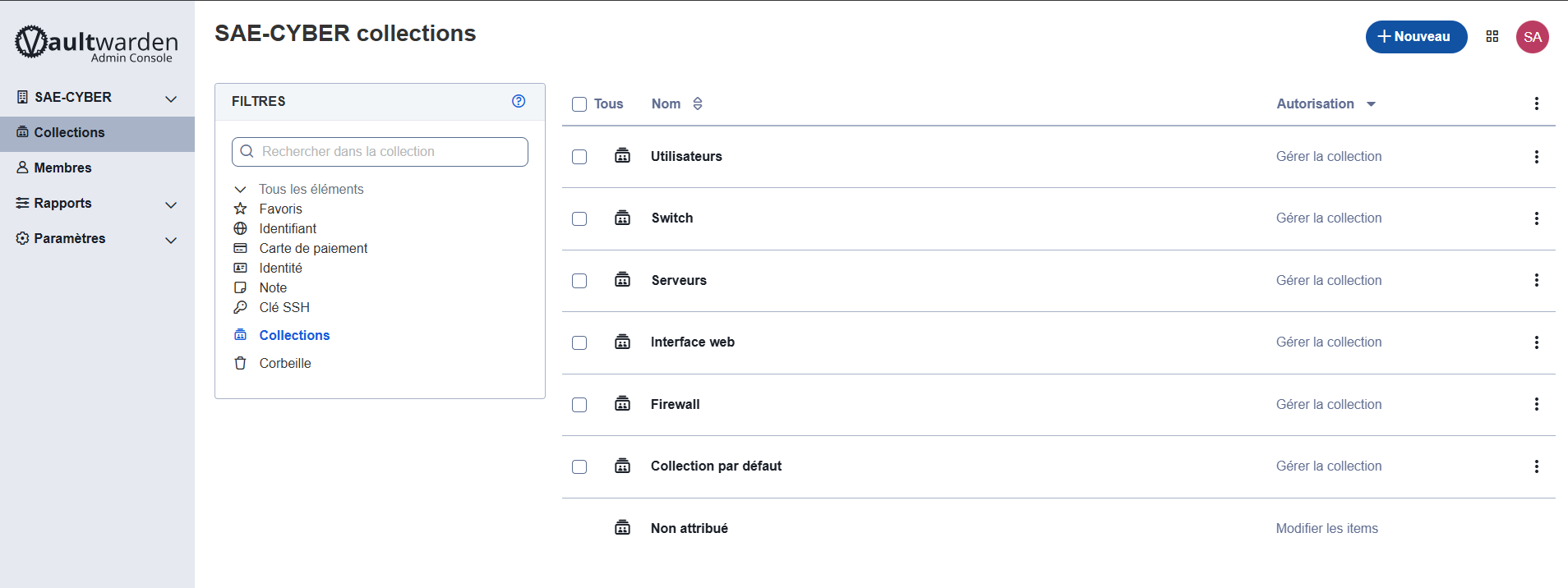Open the table header three-dot menu
The image size is (1568, 588).
coord(1536,103)
